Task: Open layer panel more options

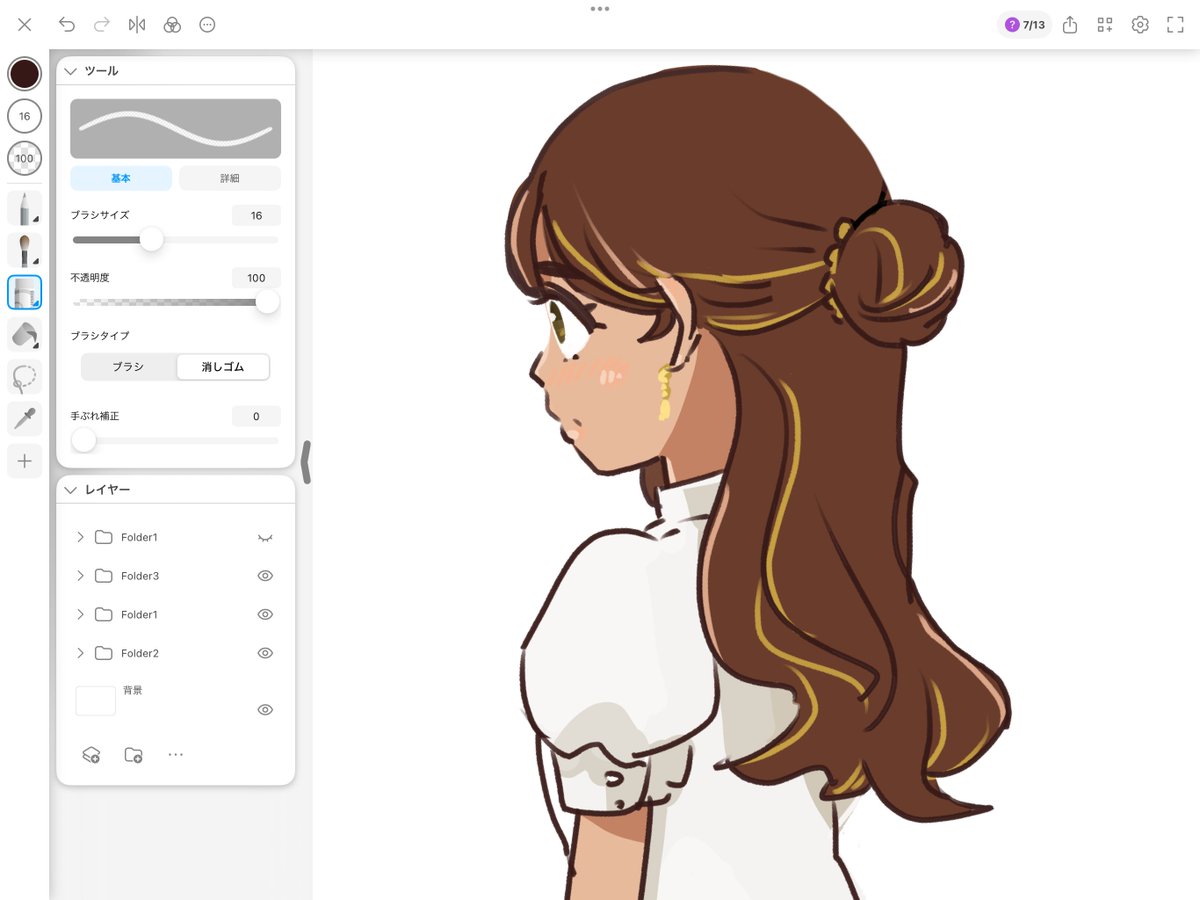Action: pos(176,755)
